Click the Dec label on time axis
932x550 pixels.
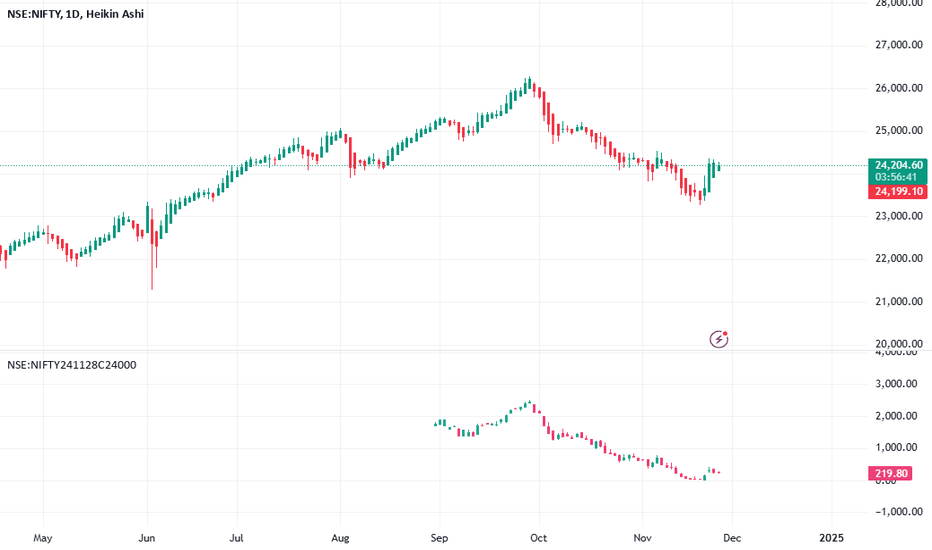pos(732,538)
